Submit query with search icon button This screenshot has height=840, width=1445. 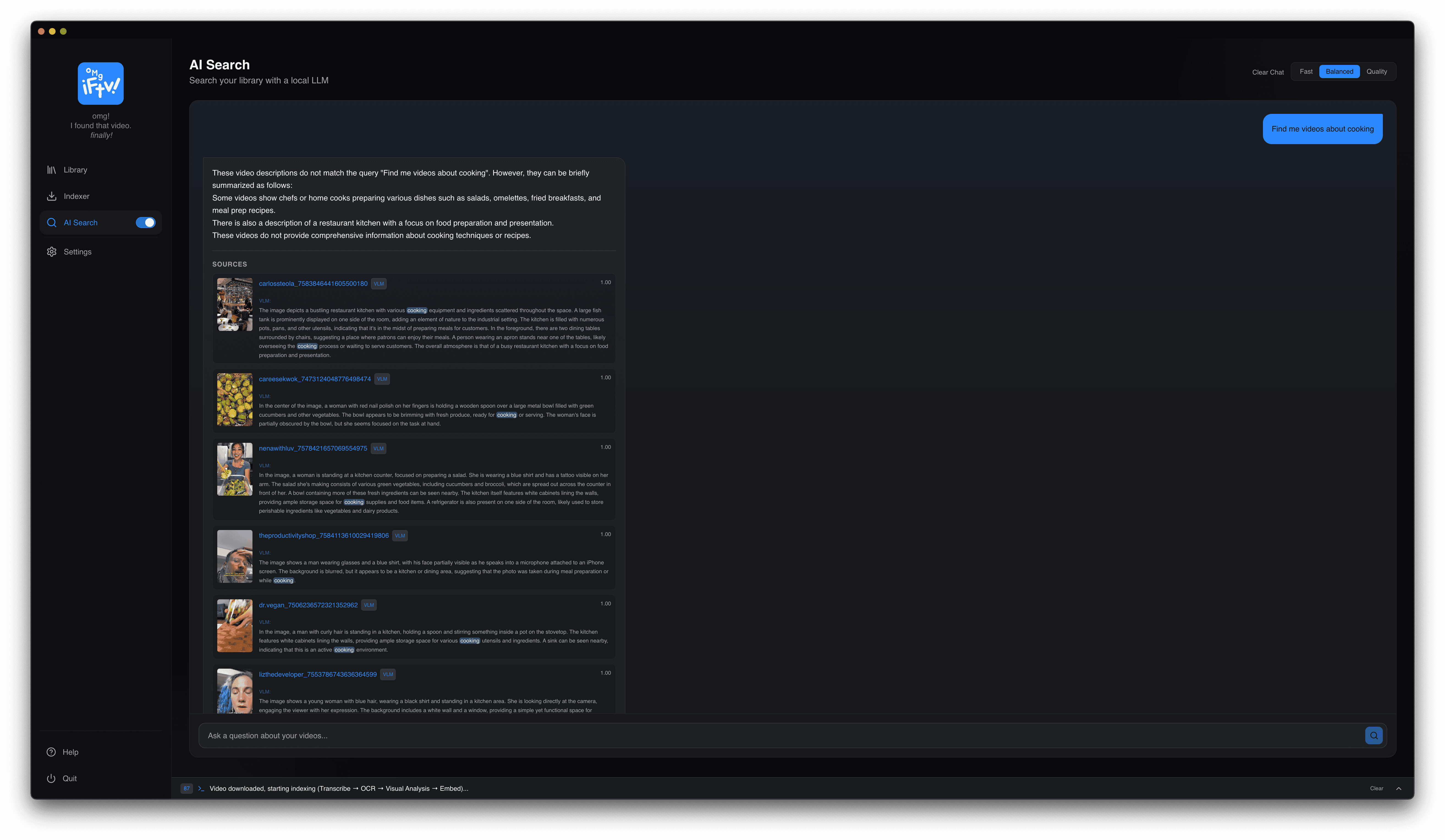pos(1373,736)
